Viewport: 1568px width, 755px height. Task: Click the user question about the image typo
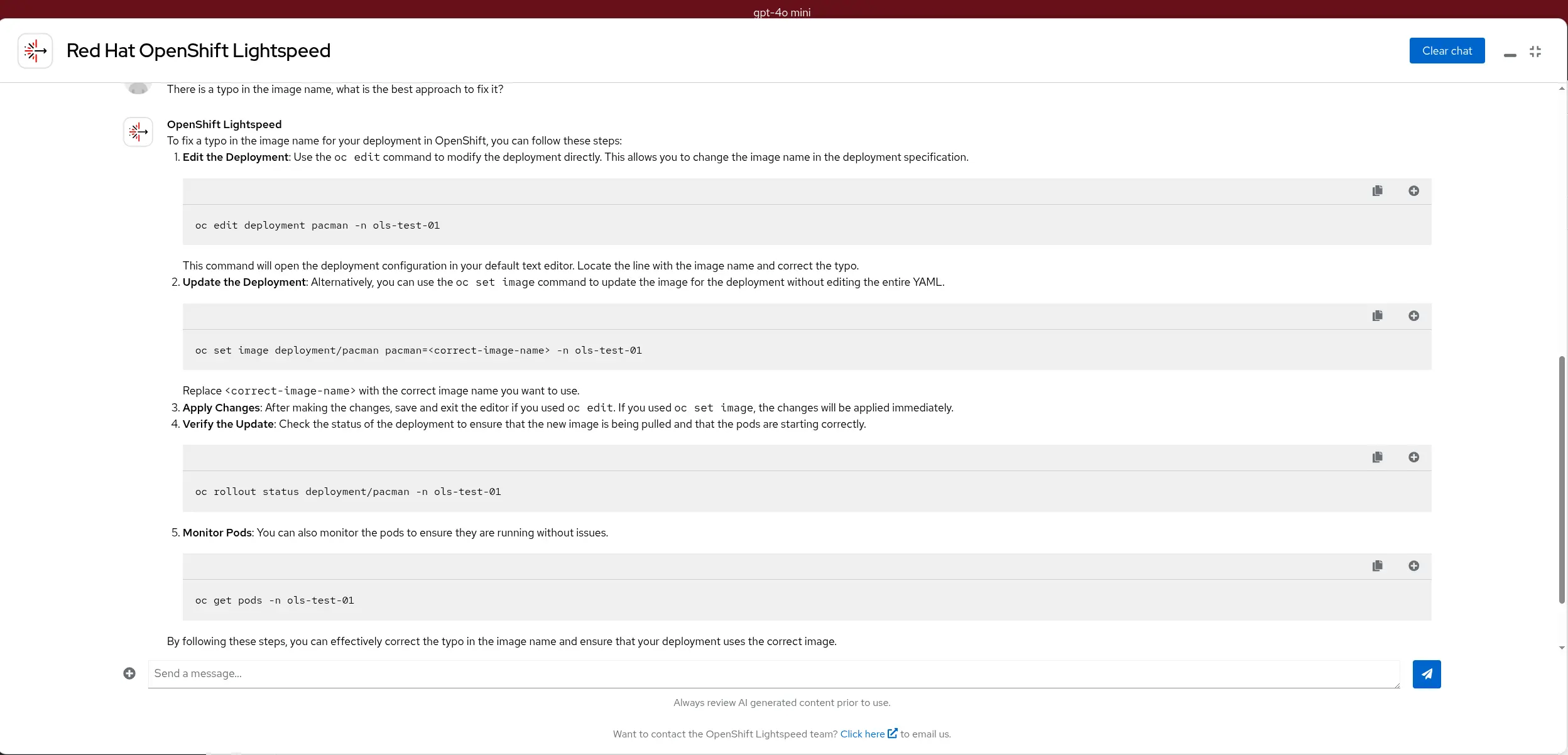[335, 89]
